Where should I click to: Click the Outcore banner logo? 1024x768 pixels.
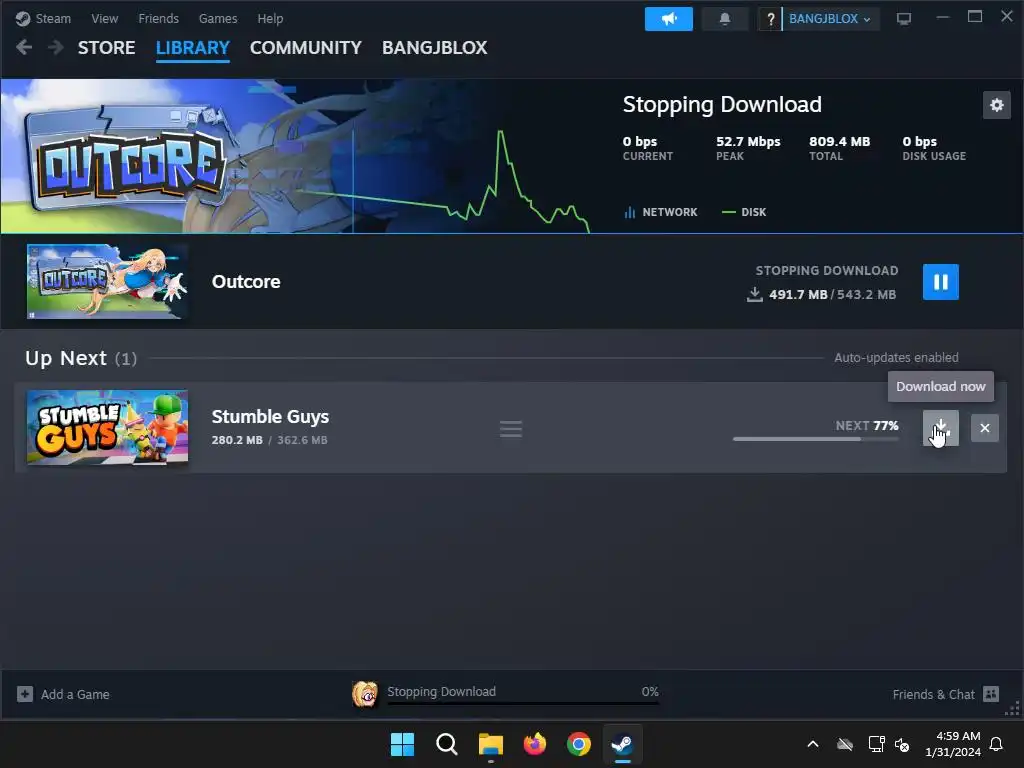coord(129,161)
